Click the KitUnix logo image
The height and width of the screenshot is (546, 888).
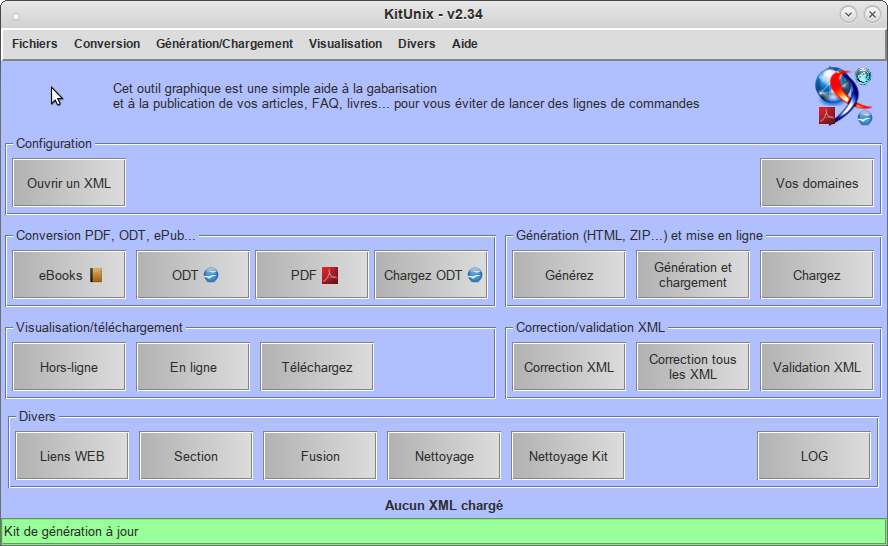[843, 96]
